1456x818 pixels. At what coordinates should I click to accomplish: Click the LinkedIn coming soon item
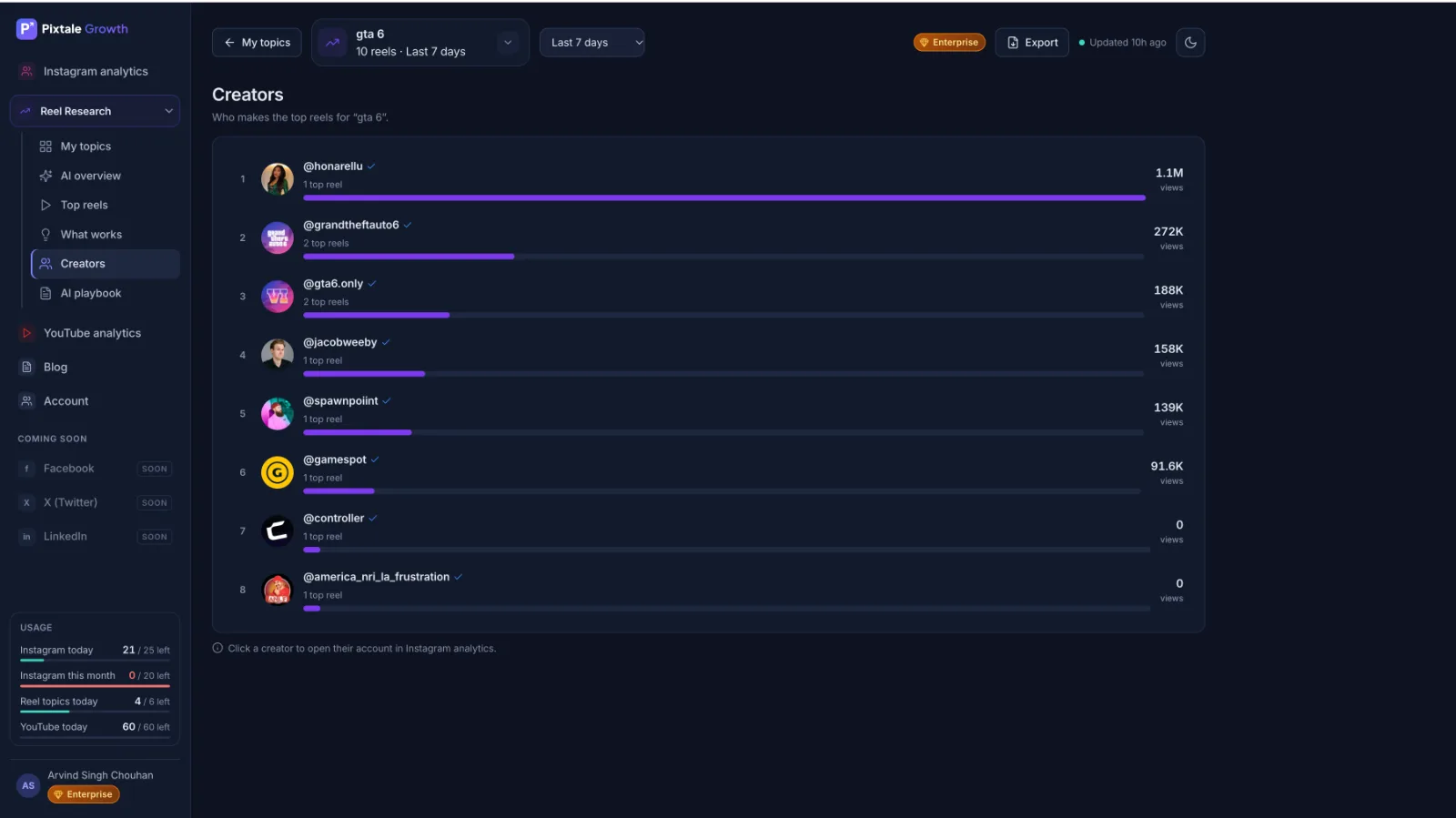(95, 537)
